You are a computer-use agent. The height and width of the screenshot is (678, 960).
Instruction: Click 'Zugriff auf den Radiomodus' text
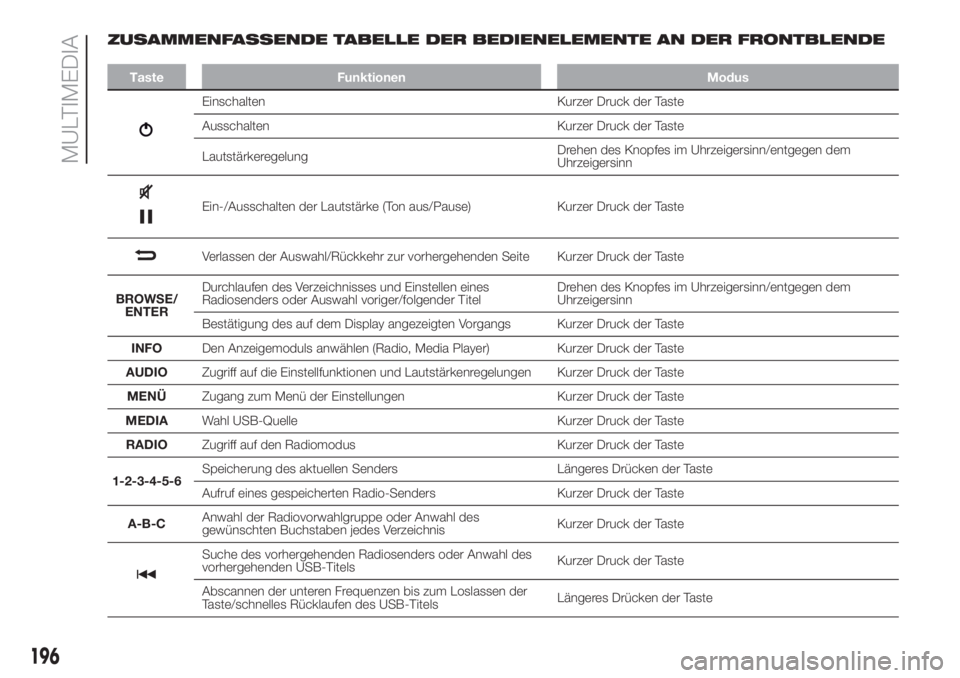pyautogui.click(x=279, y=445)
